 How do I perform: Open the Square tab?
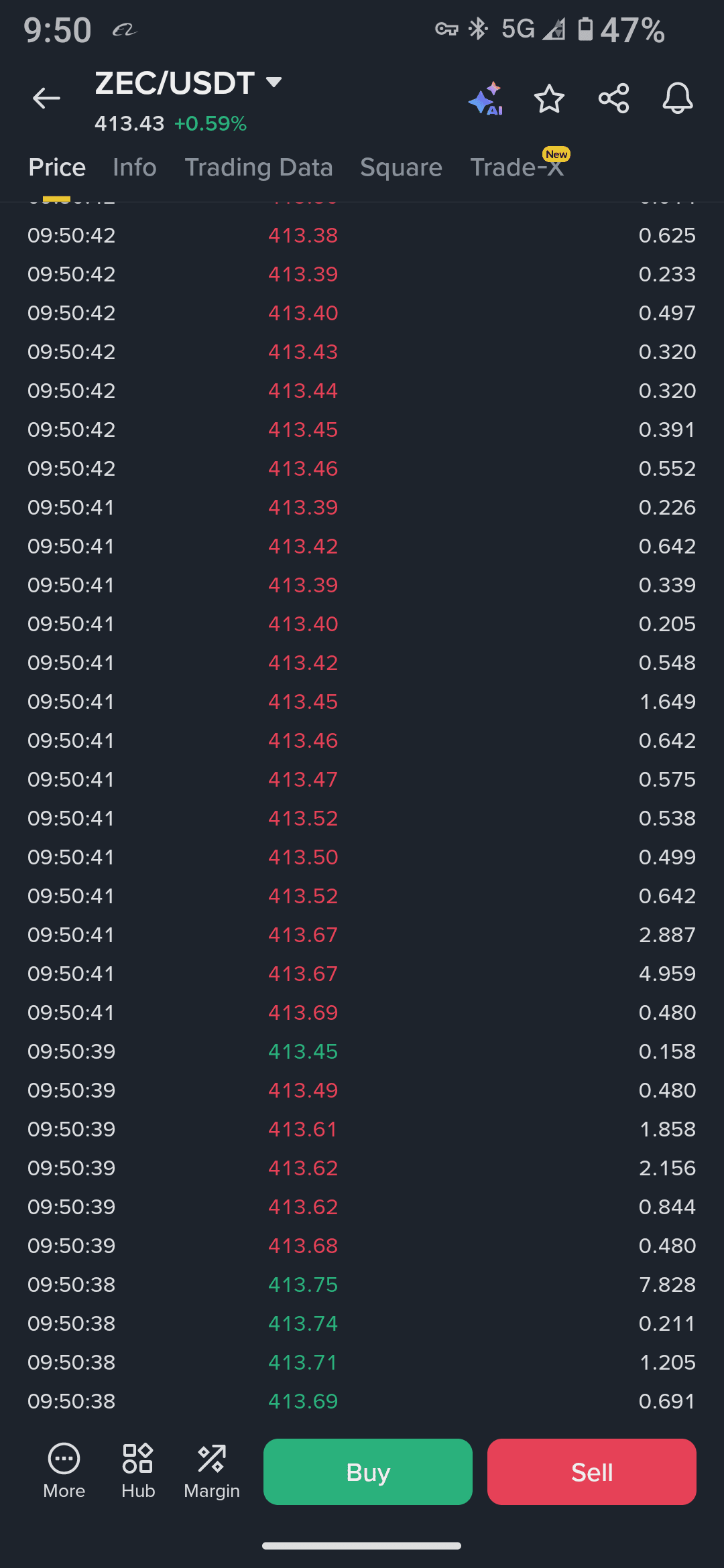click(x=401, y=168)
